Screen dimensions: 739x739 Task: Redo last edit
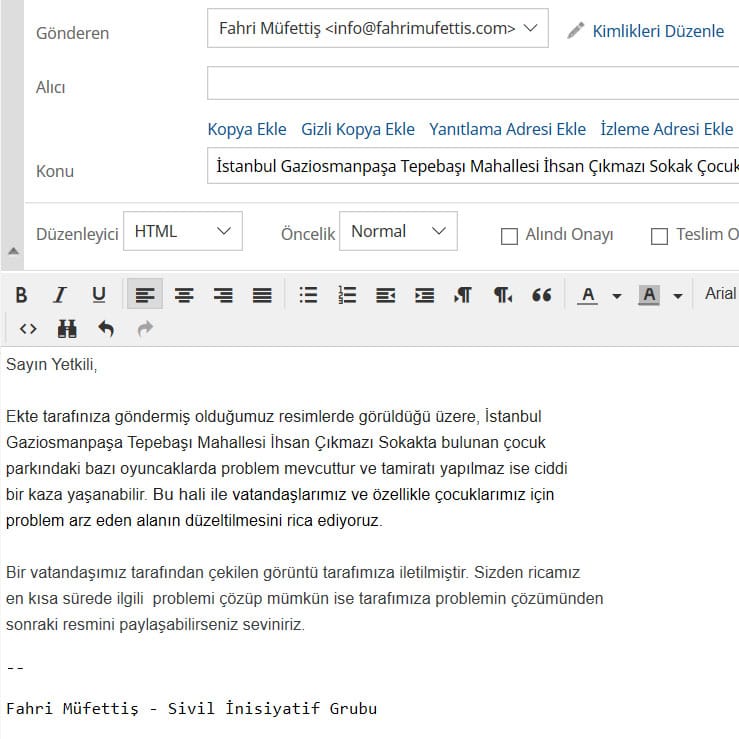click(x=145, y=328)
